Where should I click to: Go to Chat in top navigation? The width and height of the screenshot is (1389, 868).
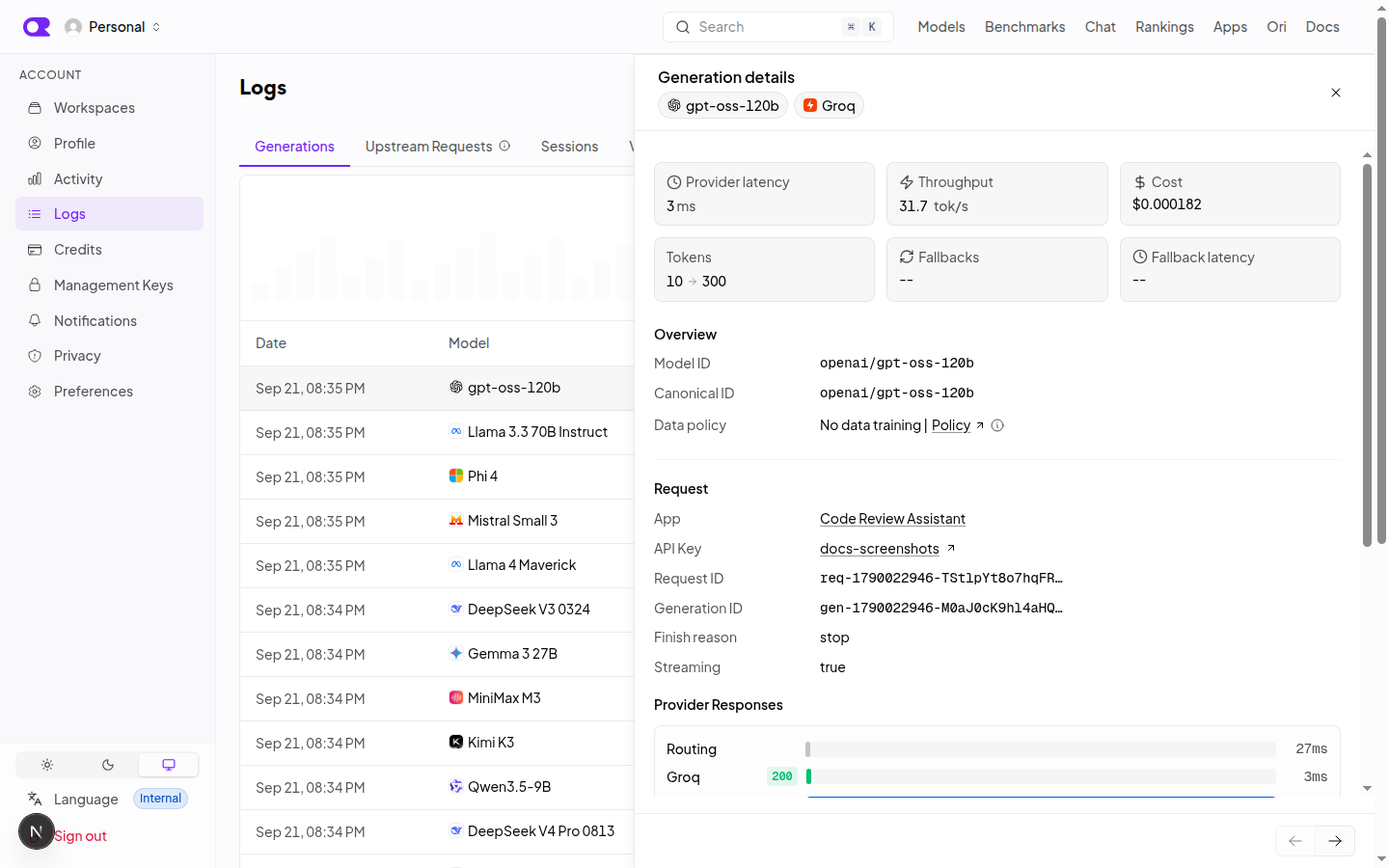tap(1100, 27)
